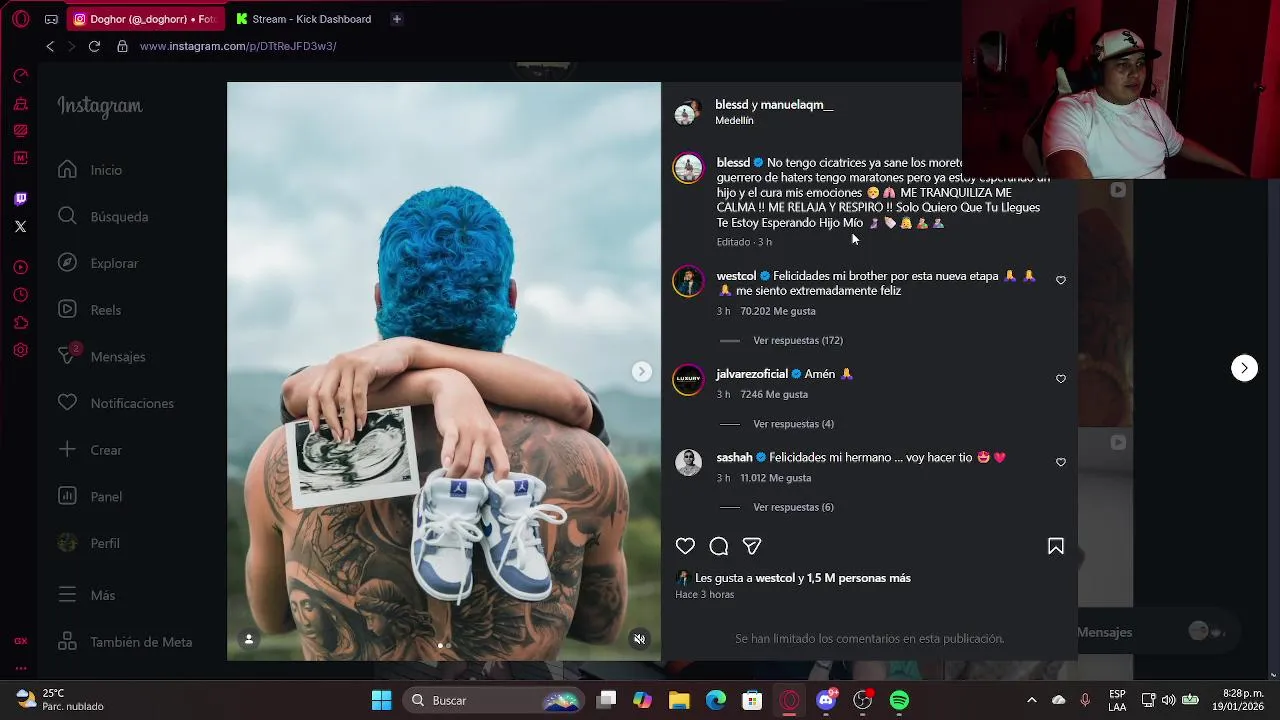1280x720 pixels.
Task: Open También de Meta
Action: click(x=125, y=642)
